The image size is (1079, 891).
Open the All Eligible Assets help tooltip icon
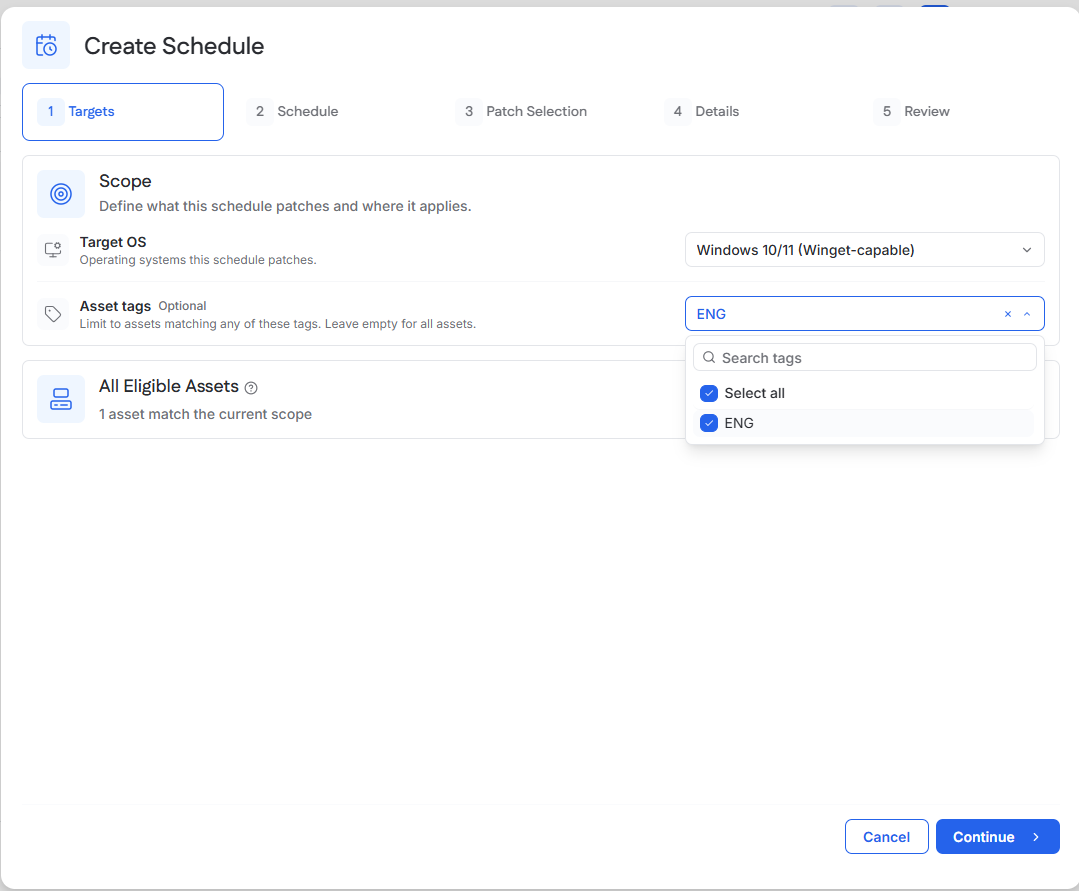[x=251, y=388]
